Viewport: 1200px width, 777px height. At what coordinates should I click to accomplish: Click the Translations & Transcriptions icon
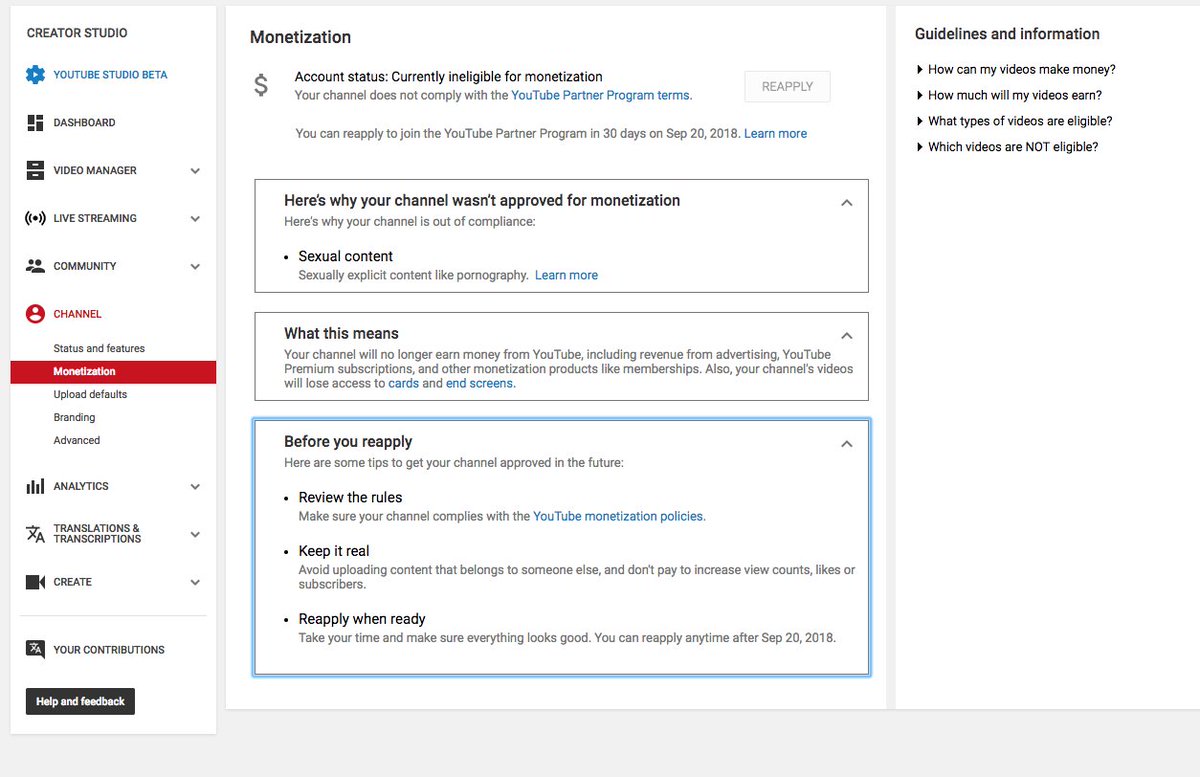click(x=35, y=534)
